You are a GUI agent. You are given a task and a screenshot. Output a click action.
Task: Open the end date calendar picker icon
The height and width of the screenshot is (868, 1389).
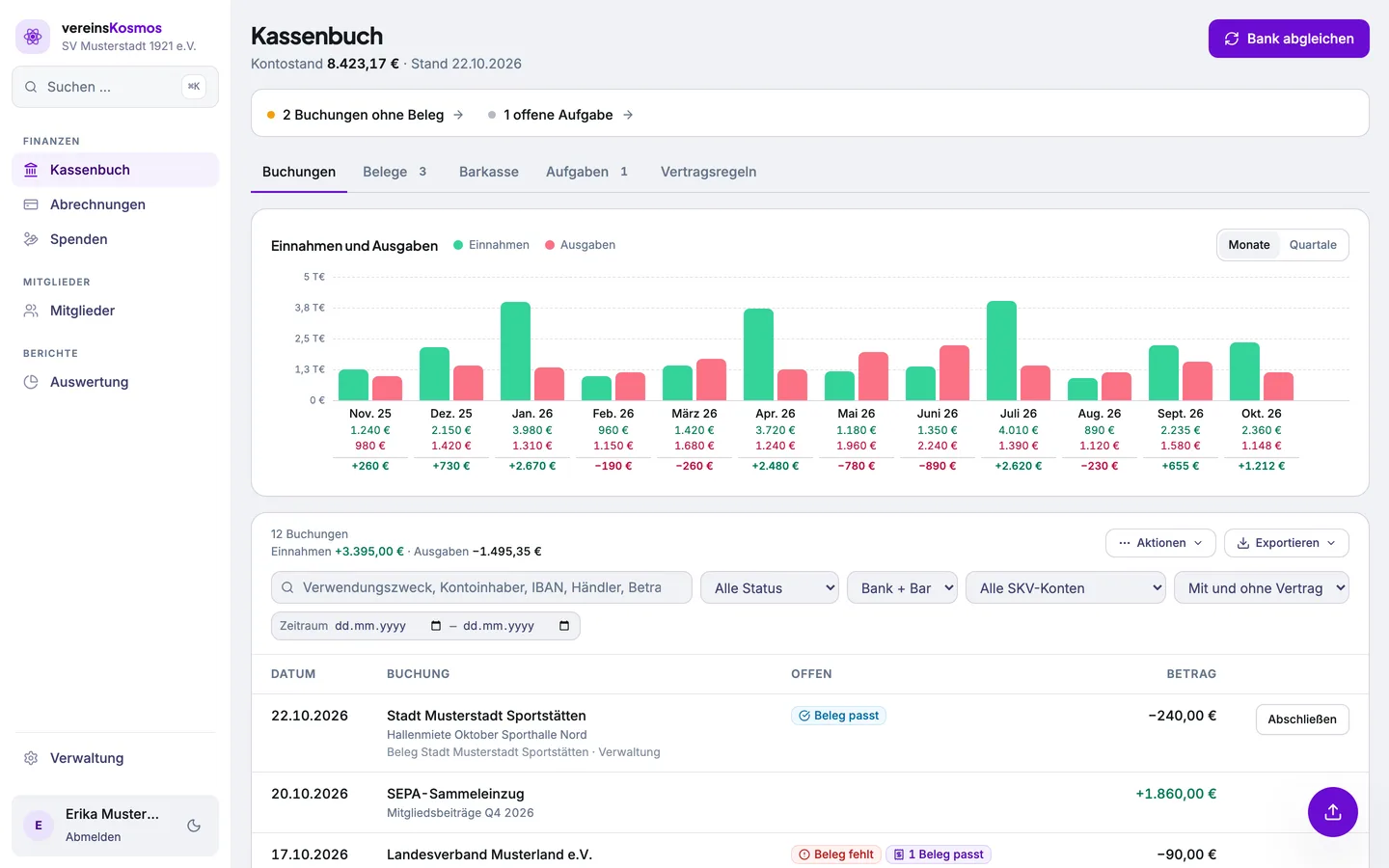[x=564, y=626]
